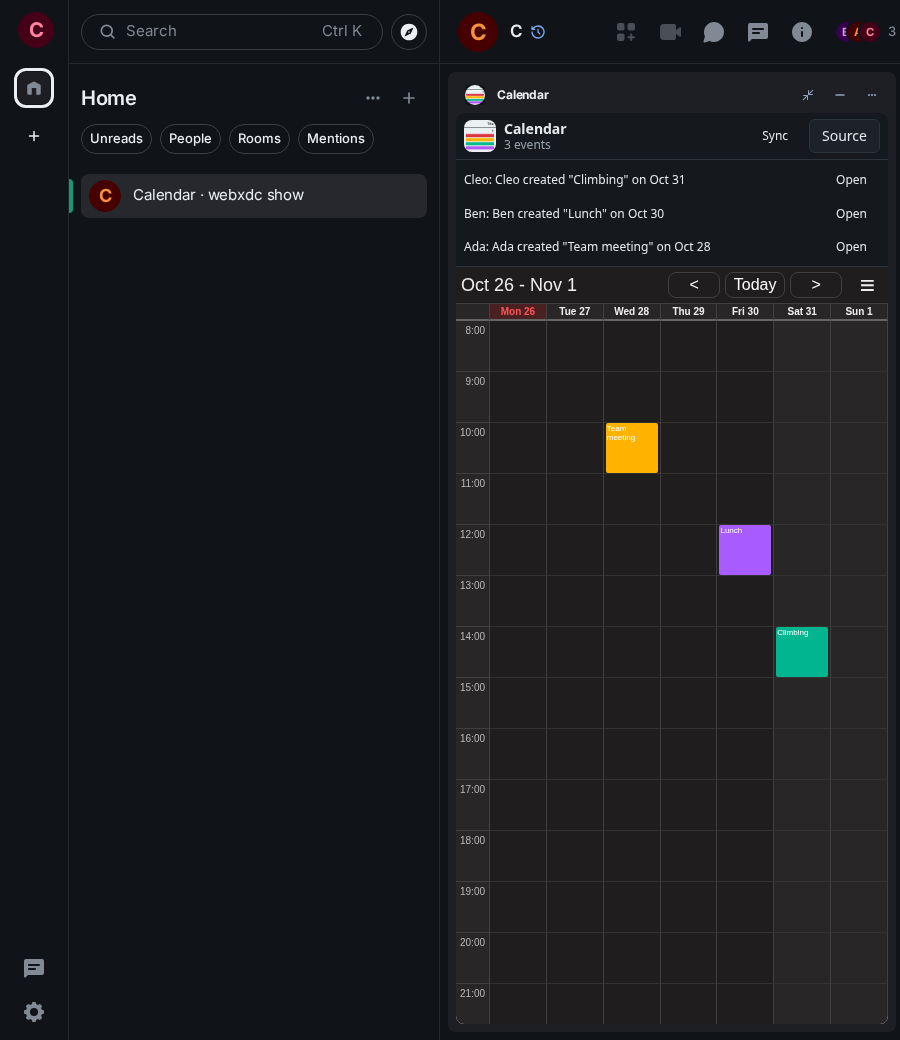The image size is (900, 1040).
Task: Click the Sat 31 day header
Action: tap(802, 311)
